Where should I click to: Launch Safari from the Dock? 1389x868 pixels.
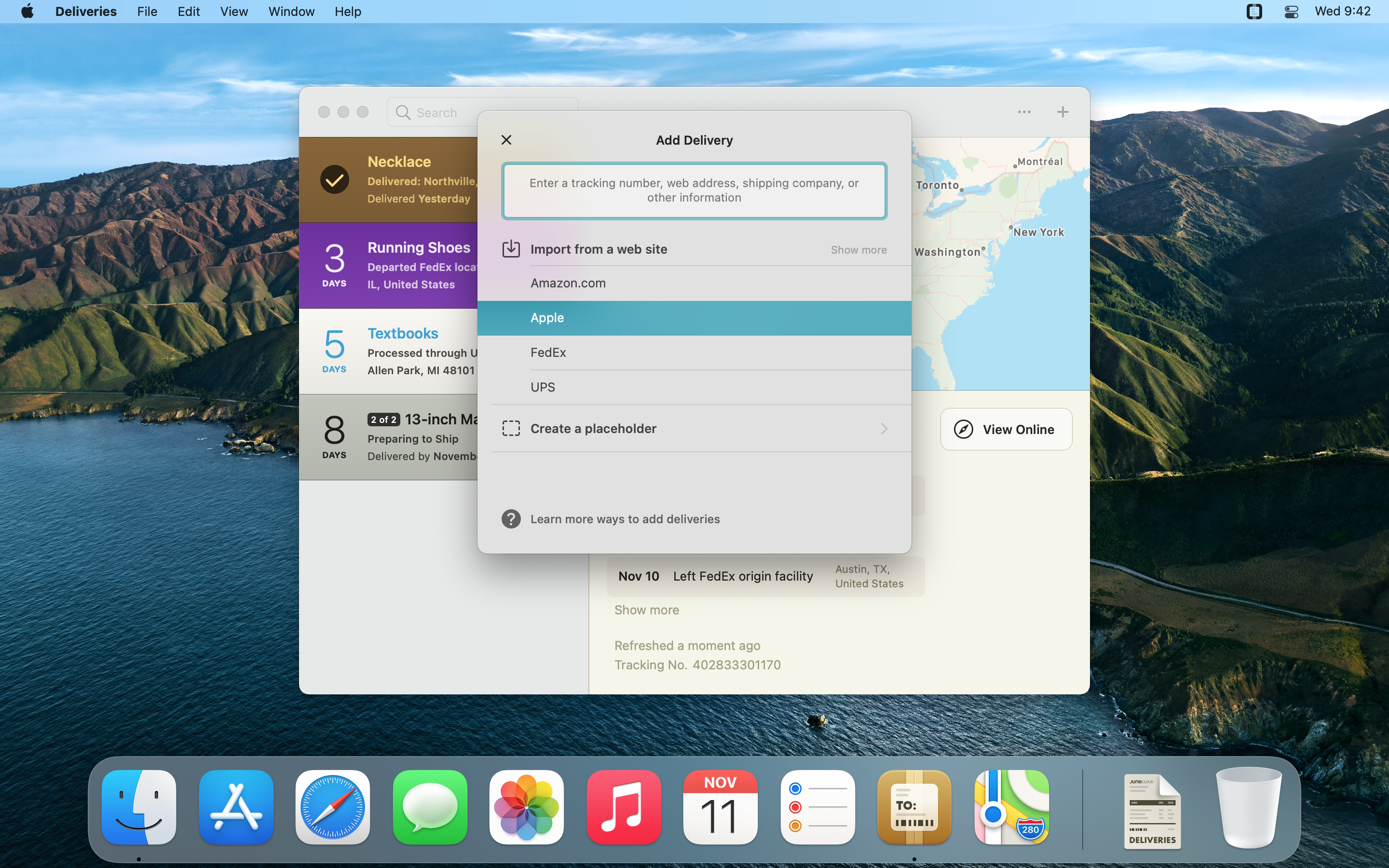333,807
